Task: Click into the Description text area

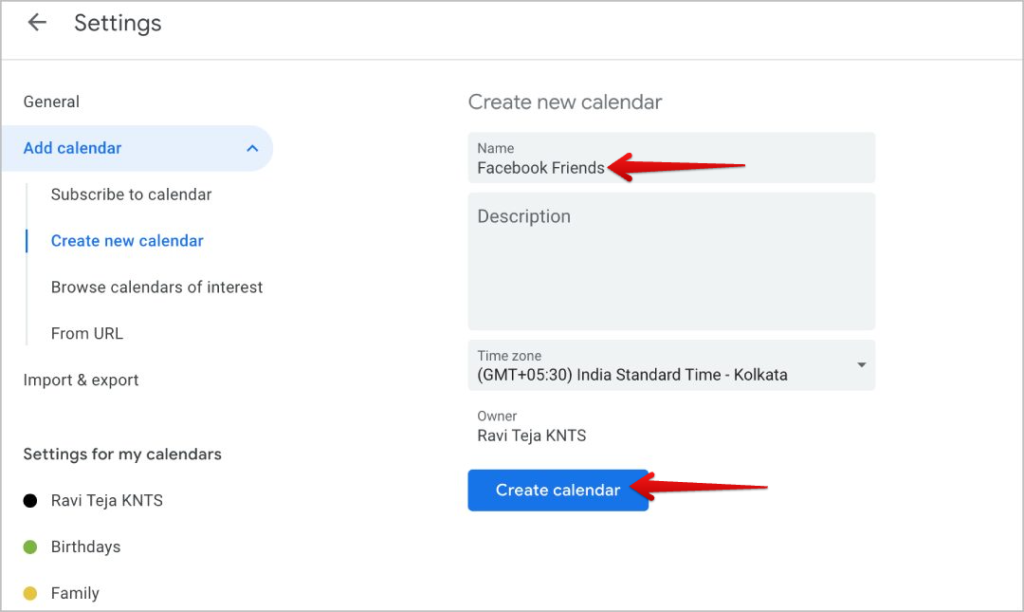Action: click(671, 261)
